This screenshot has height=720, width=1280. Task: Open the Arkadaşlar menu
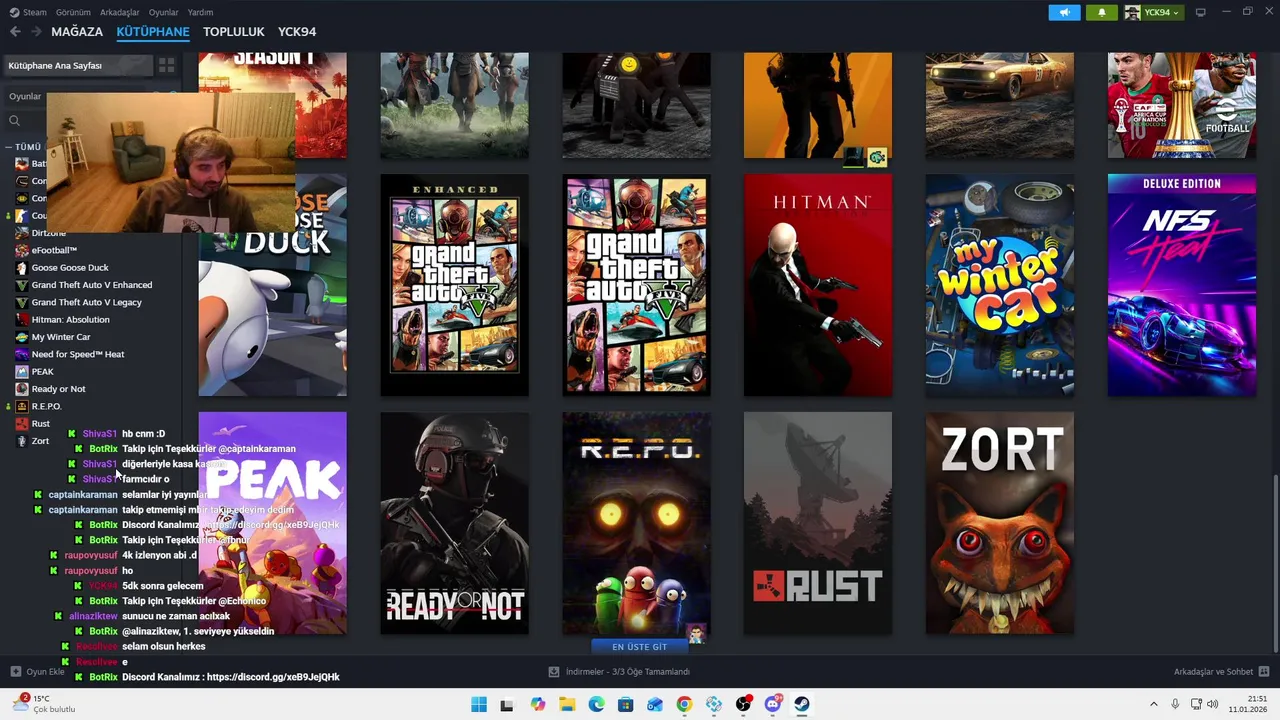[120, 12]
